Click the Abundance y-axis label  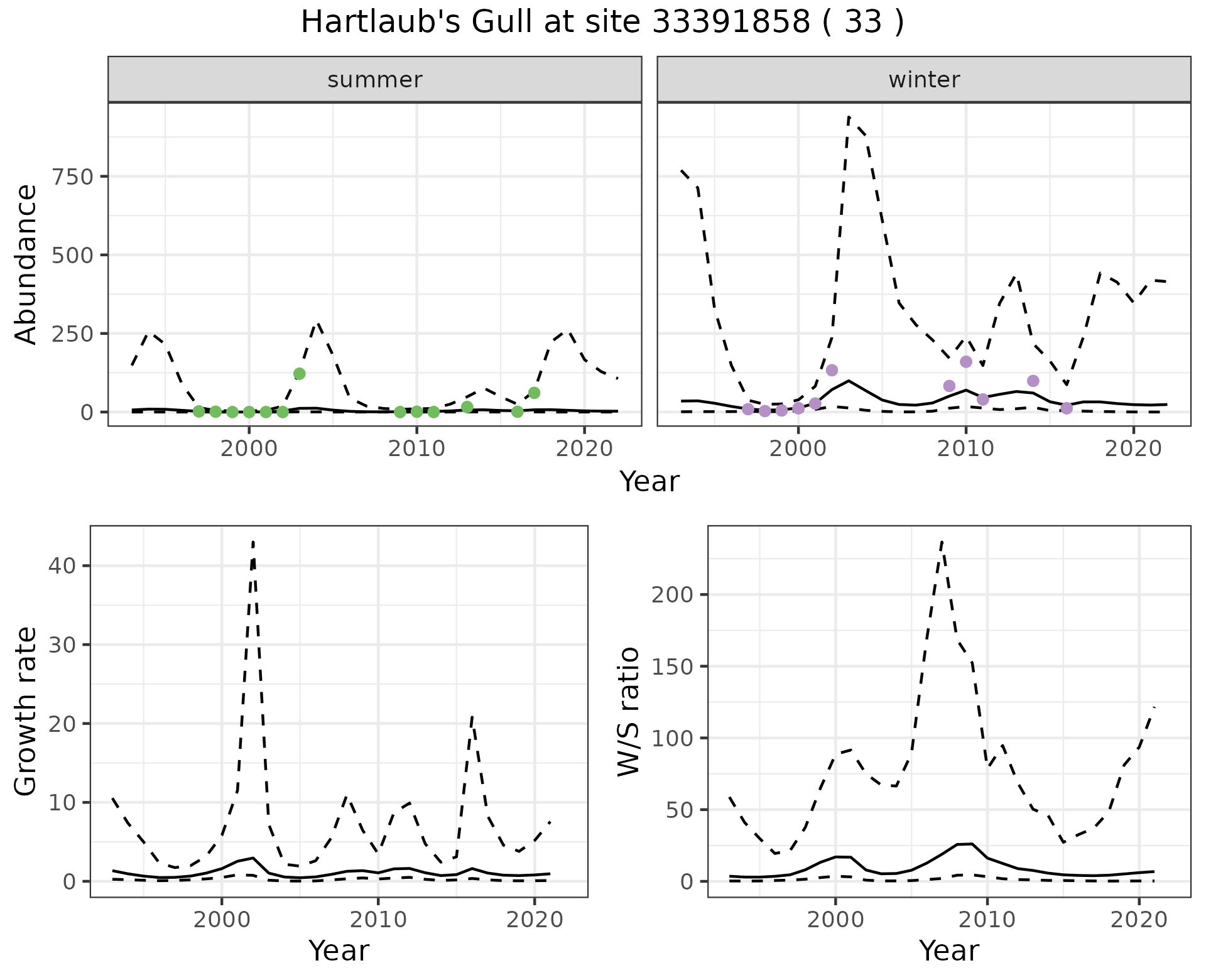click(x=26, y=264)
